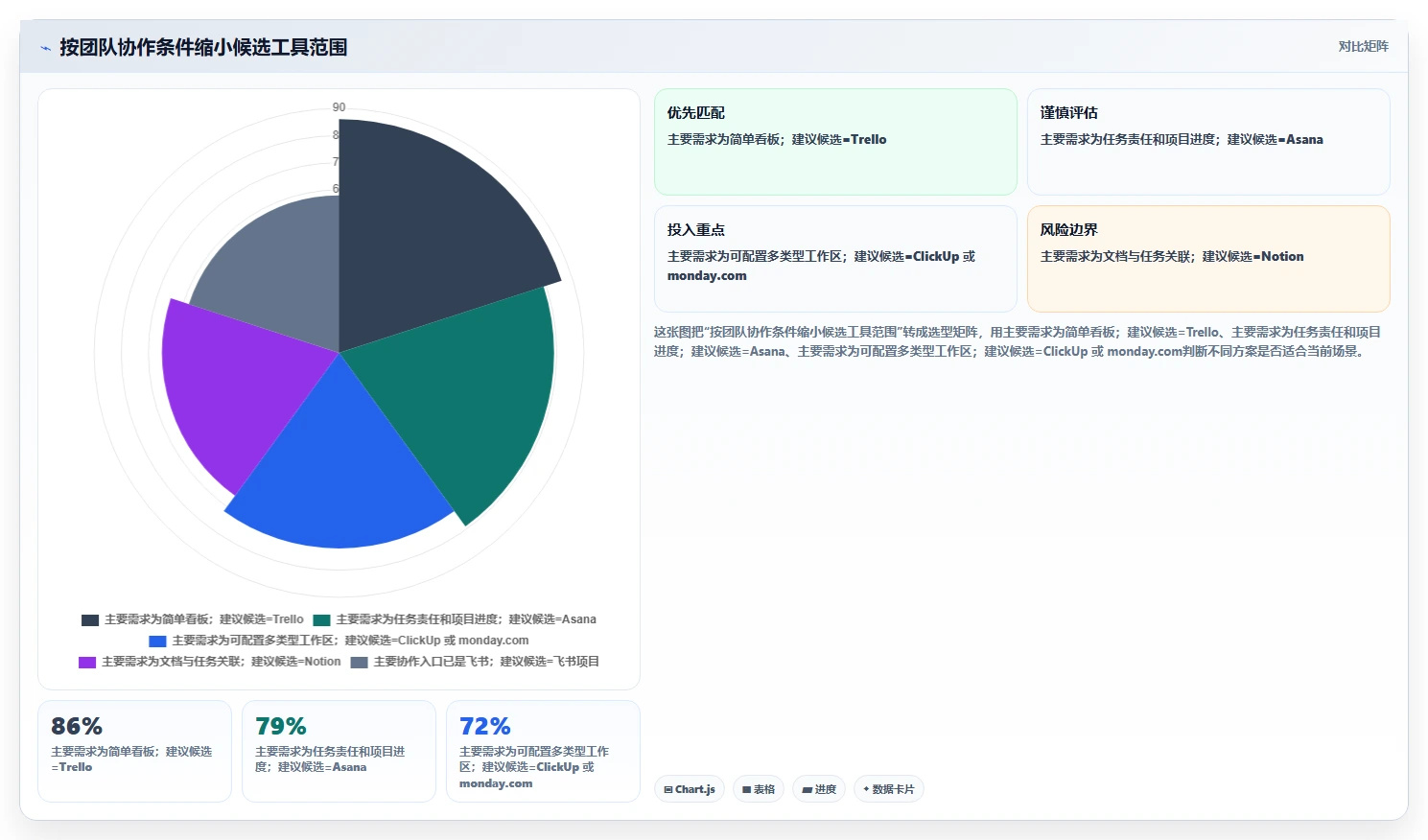Click the 86% stat card
Screen dimensions: 1428x840
[x=134, y=751]
